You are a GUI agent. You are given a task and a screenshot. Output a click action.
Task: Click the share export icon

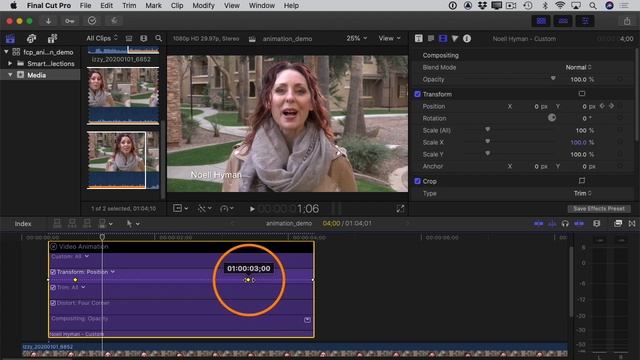click(x=627, y=21)
